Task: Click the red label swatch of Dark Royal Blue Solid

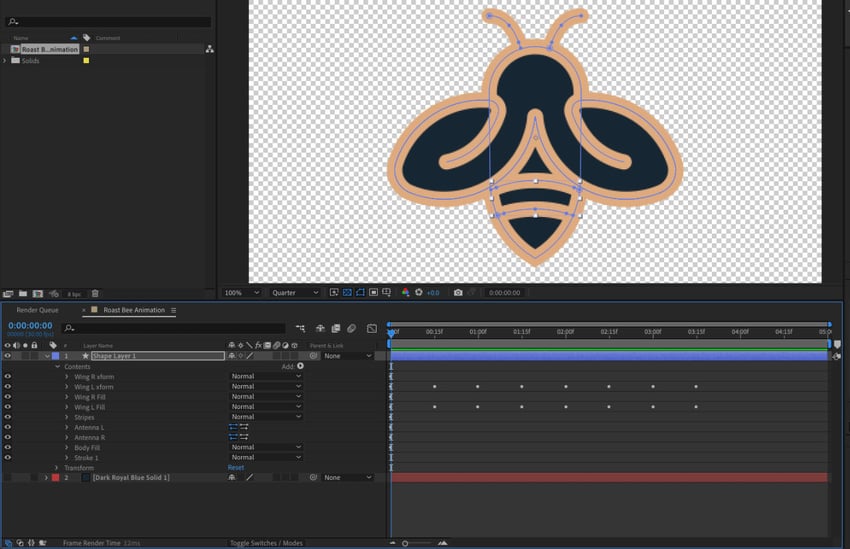Action: point(55,477)
